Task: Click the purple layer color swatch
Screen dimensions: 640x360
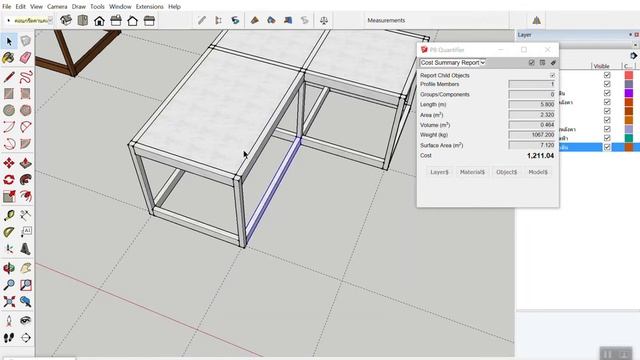Action: (x=629, y=93)
